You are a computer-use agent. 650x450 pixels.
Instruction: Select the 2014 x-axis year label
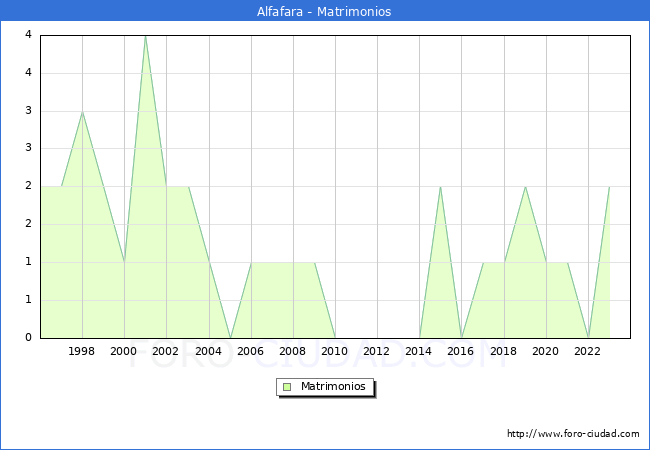419,351
